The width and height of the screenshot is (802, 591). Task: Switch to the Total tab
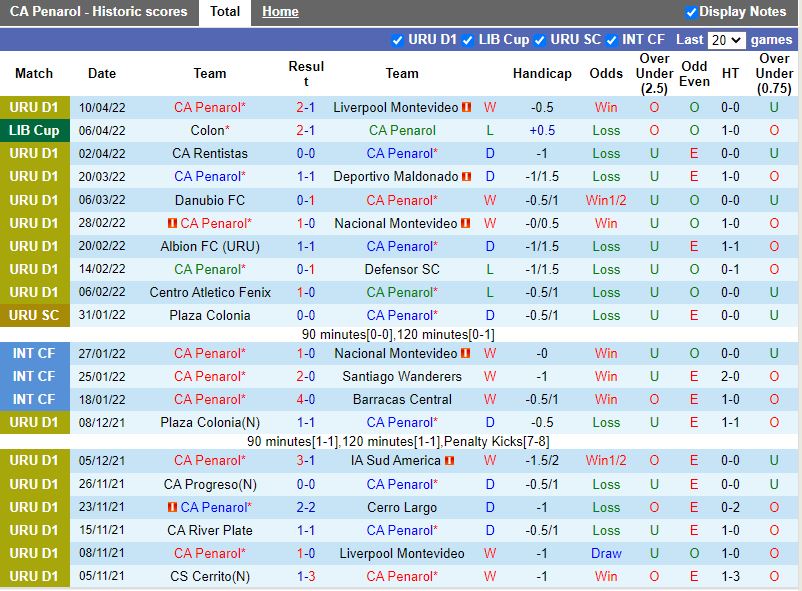pyautogui.click(x=225, y=12)
